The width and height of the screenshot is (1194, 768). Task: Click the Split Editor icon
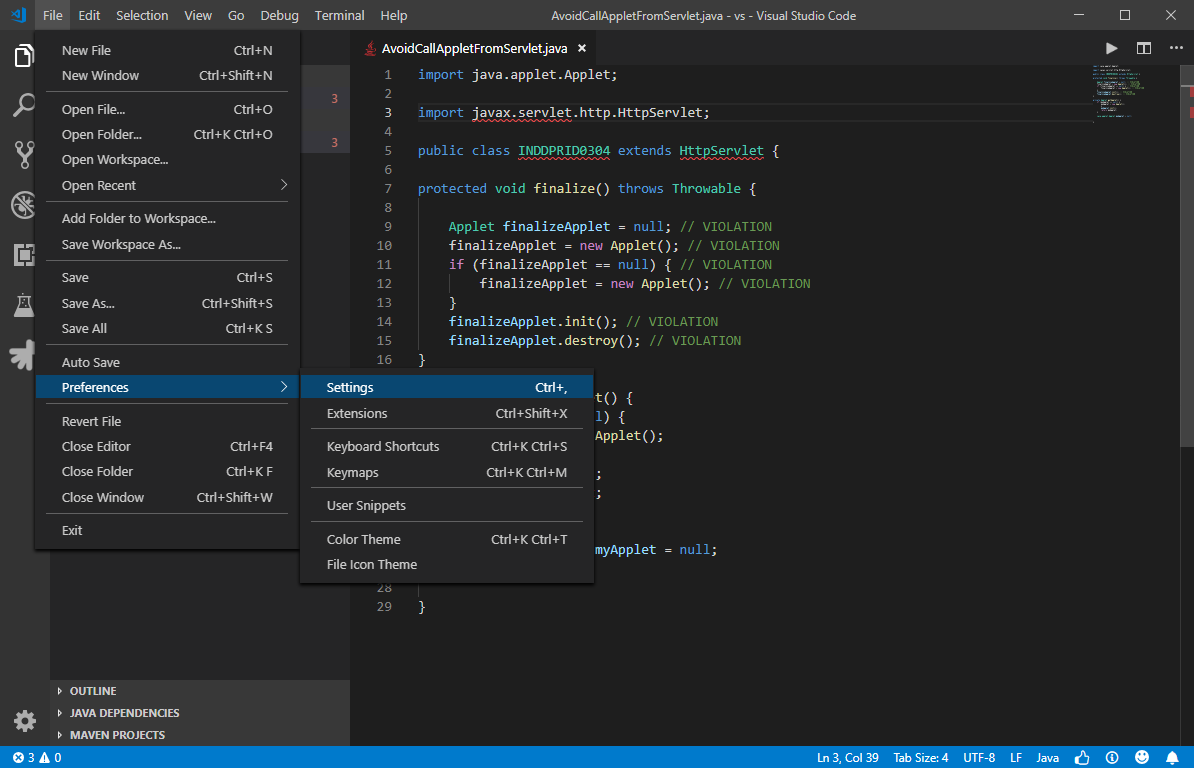click(1143, 48)
